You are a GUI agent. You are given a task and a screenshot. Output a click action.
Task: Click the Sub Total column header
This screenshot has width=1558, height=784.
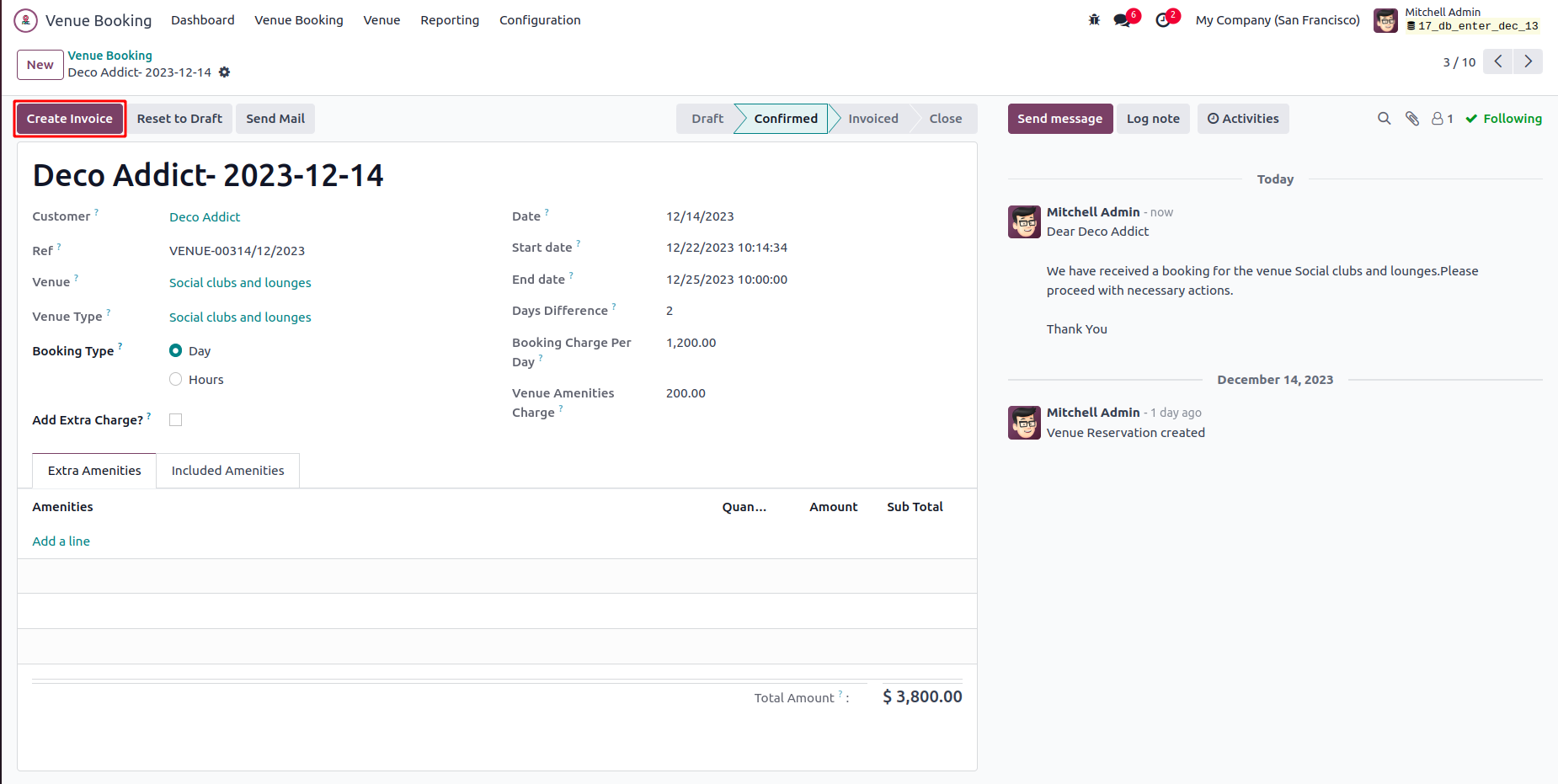click(x=915, y=507)
